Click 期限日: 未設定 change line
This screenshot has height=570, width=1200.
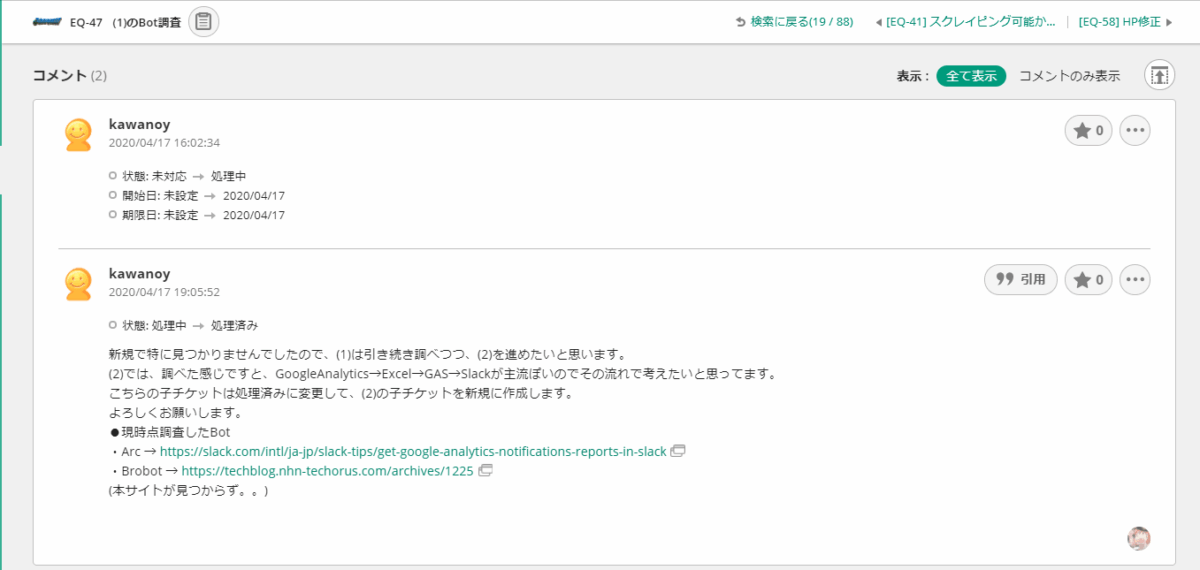pos(196,215)
